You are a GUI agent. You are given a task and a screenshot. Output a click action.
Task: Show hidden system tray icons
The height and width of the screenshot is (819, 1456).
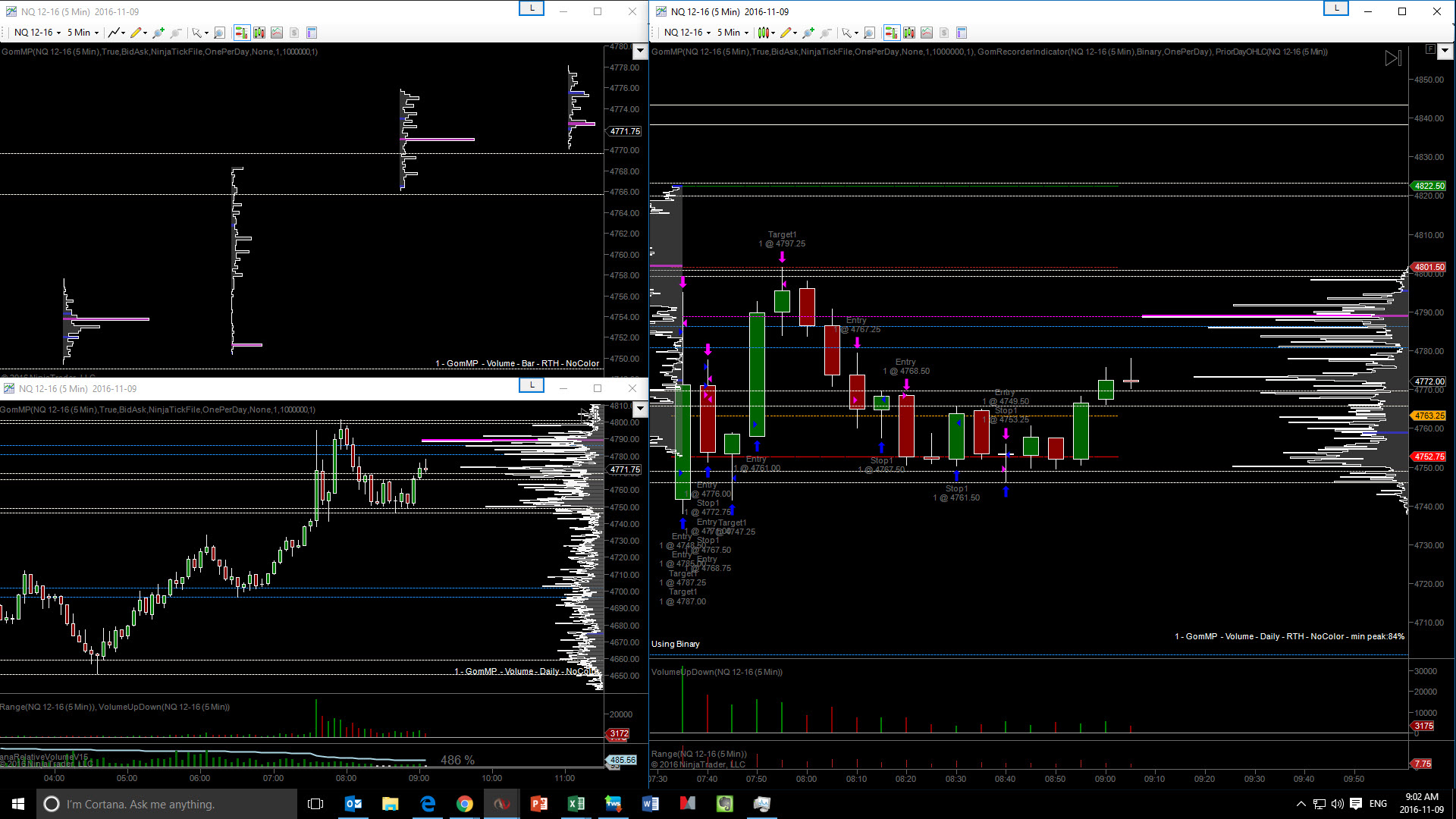pos(1301,804)
